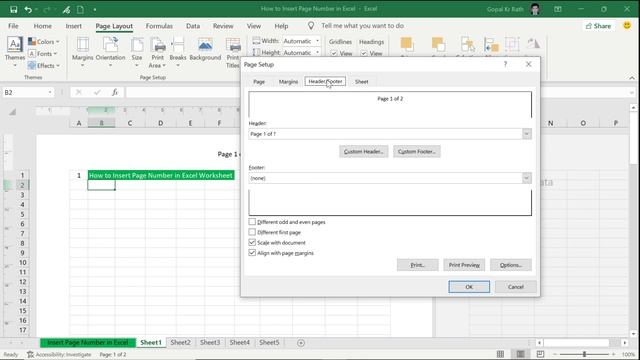This screenshot has height=360, width=640.
Task: Toggle Different first page checkbox
Action: [252, 232]
